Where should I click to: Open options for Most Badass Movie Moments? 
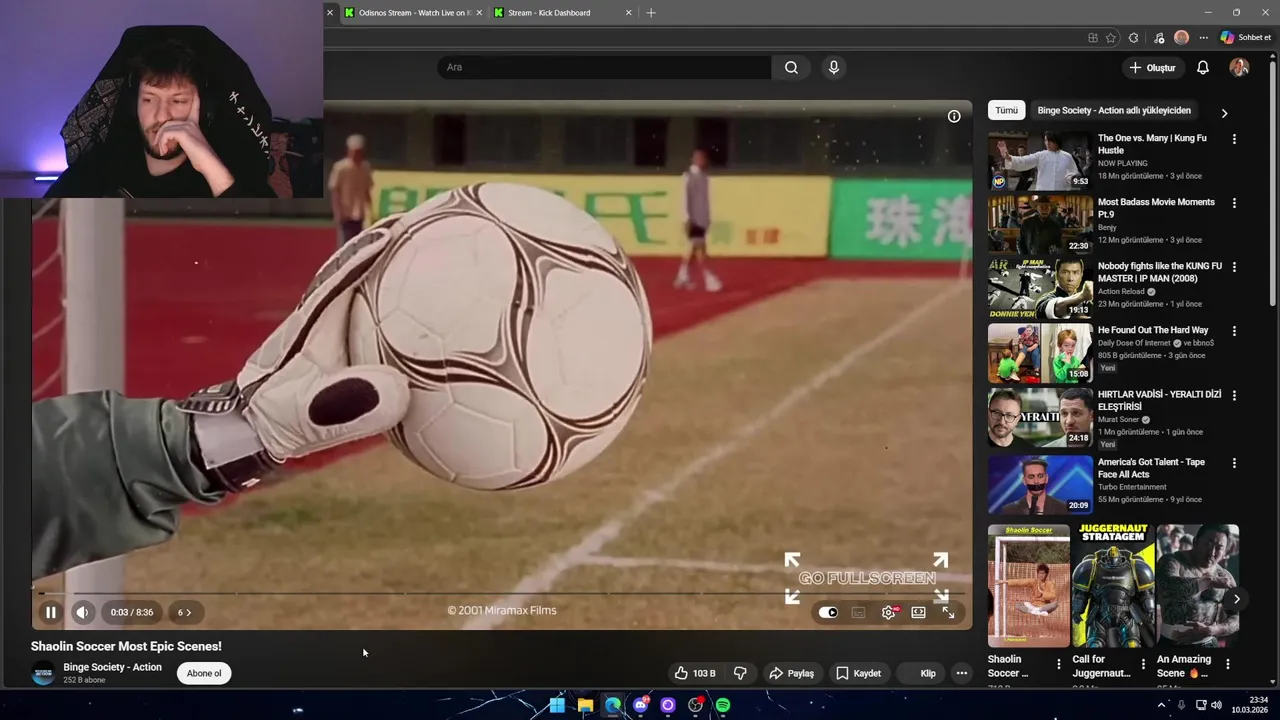coord(1234,203)
